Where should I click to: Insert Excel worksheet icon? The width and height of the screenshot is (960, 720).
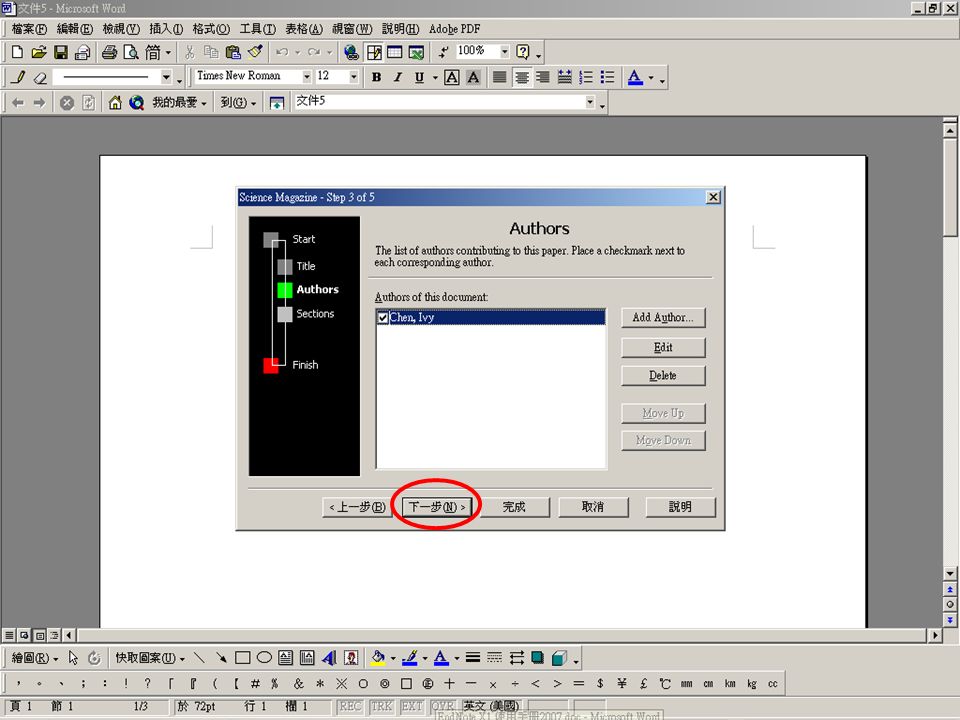[x=416, y=53]
